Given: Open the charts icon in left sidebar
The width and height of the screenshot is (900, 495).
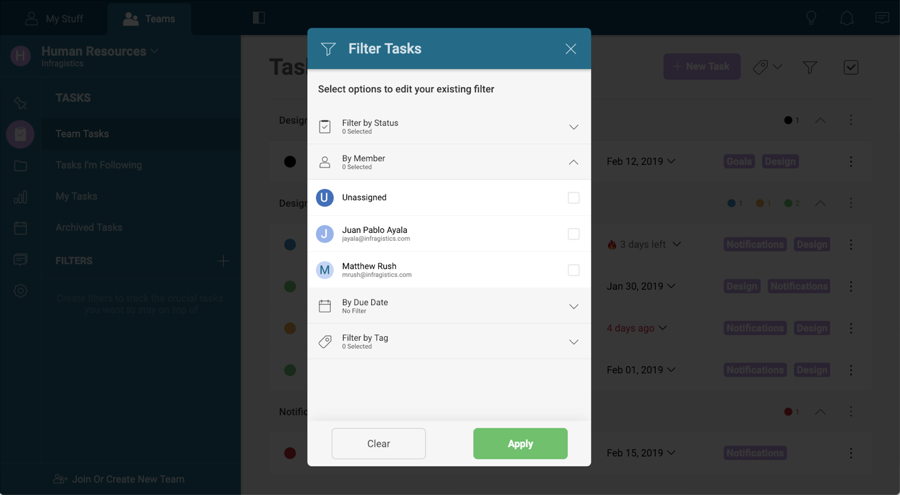Looking at the screenshot, I should tap(20, 197).
